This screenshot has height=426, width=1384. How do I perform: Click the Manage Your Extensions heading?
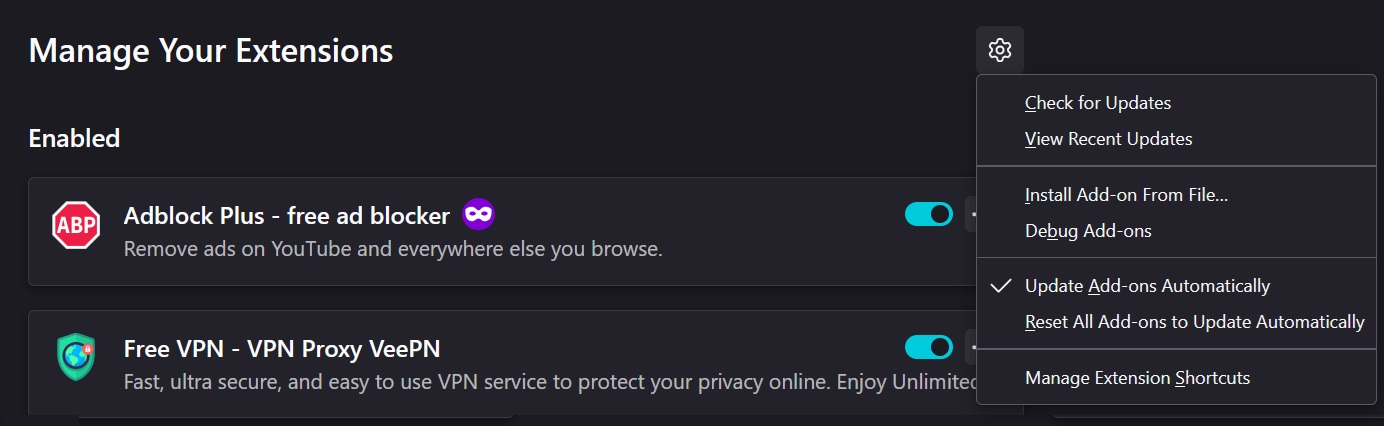click(x=211, y=50)
